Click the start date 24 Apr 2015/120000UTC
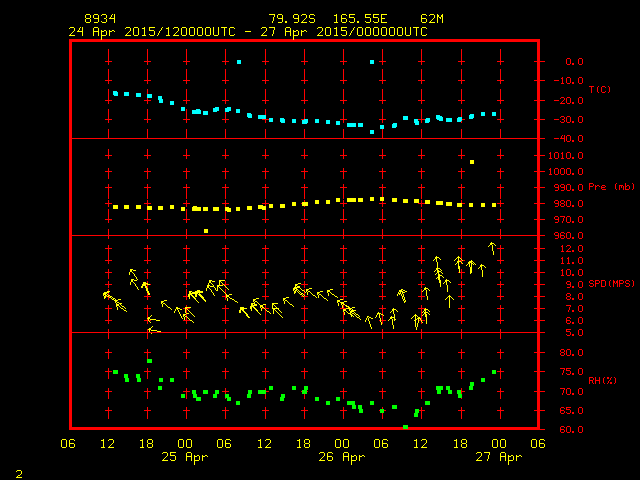 pos(152,32)
